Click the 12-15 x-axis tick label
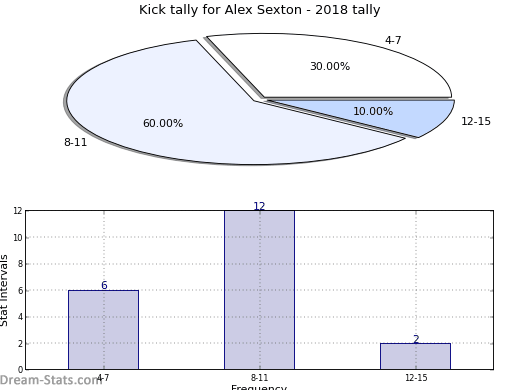 pos(416,378)
